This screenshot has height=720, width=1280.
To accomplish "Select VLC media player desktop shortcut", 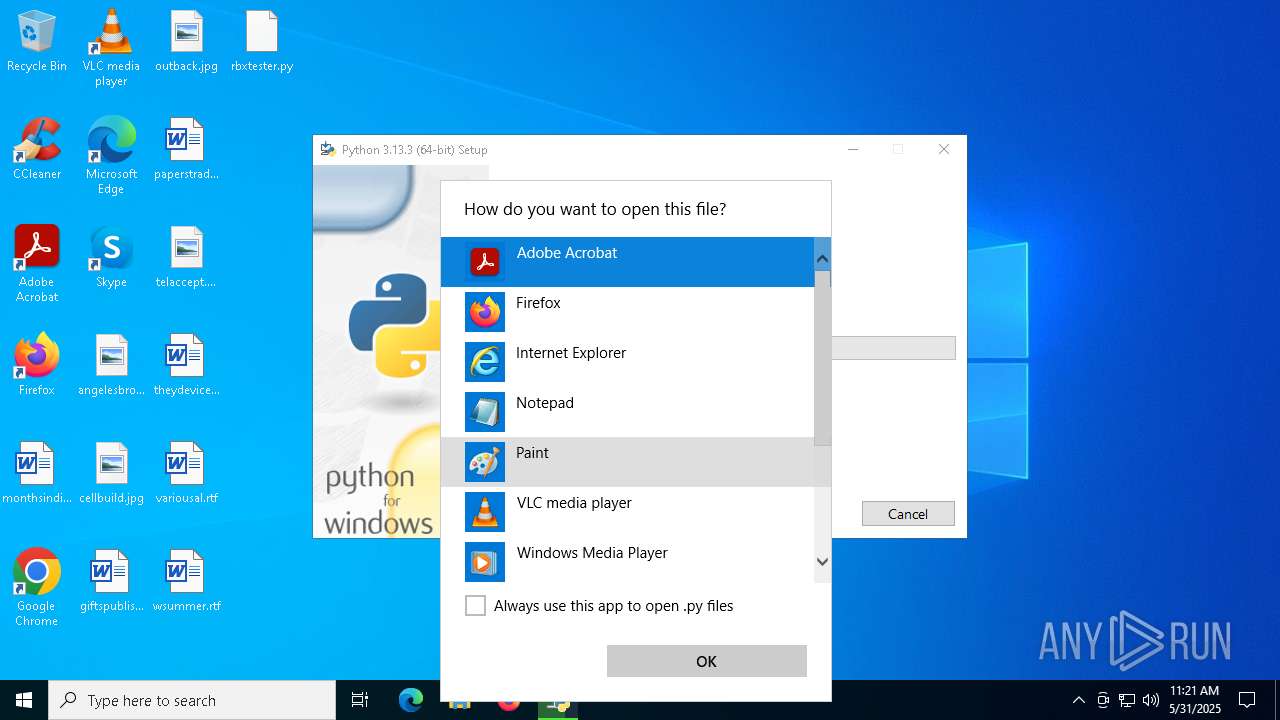I will (111, 48).
